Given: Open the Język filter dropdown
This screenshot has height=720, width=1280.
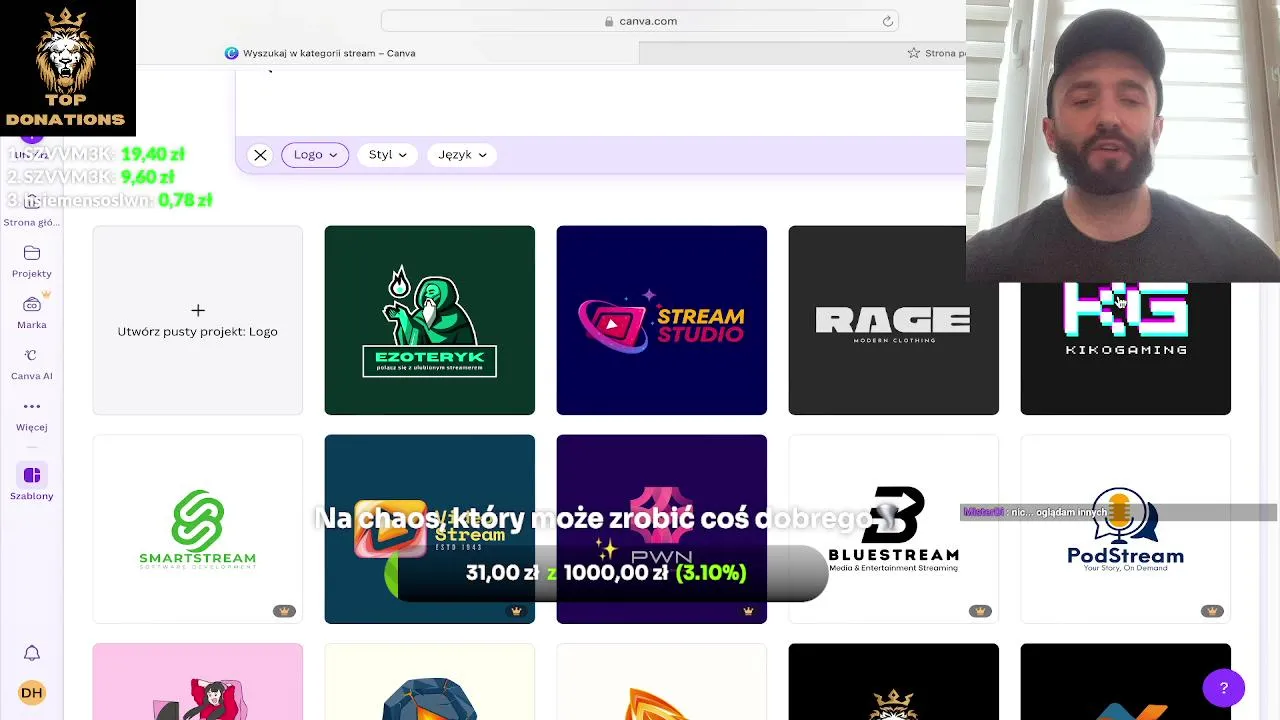Looking at the screenshot, I should (x=462, y=155).
